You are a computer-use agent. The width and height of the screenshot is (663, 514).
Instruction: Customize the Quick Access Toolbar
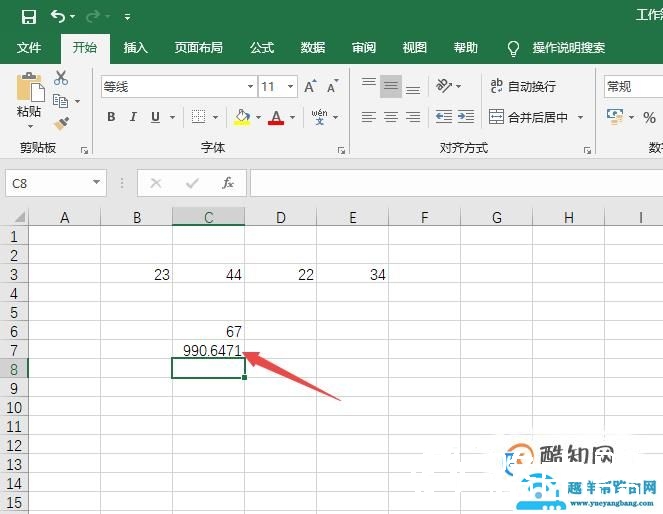point(127,17)
